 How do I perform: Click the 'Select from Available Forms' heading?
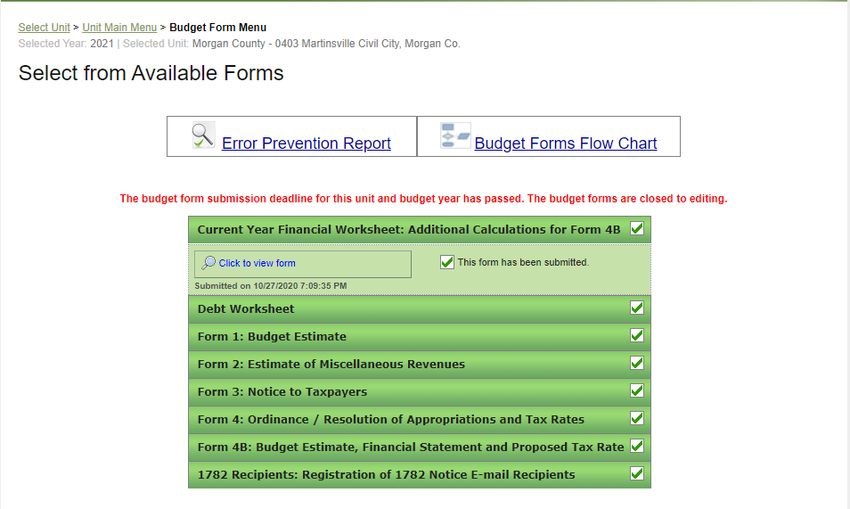(151, 73)
